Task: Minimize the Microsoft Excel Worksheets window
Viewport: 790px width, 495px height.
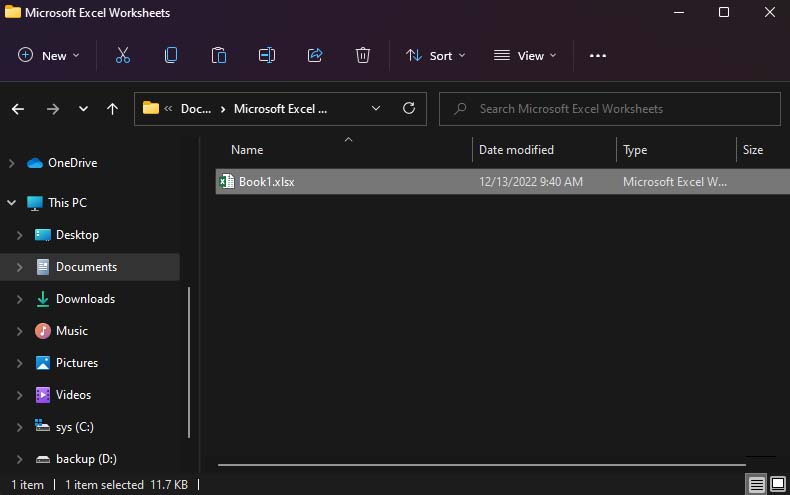Action: pos(679,12)
